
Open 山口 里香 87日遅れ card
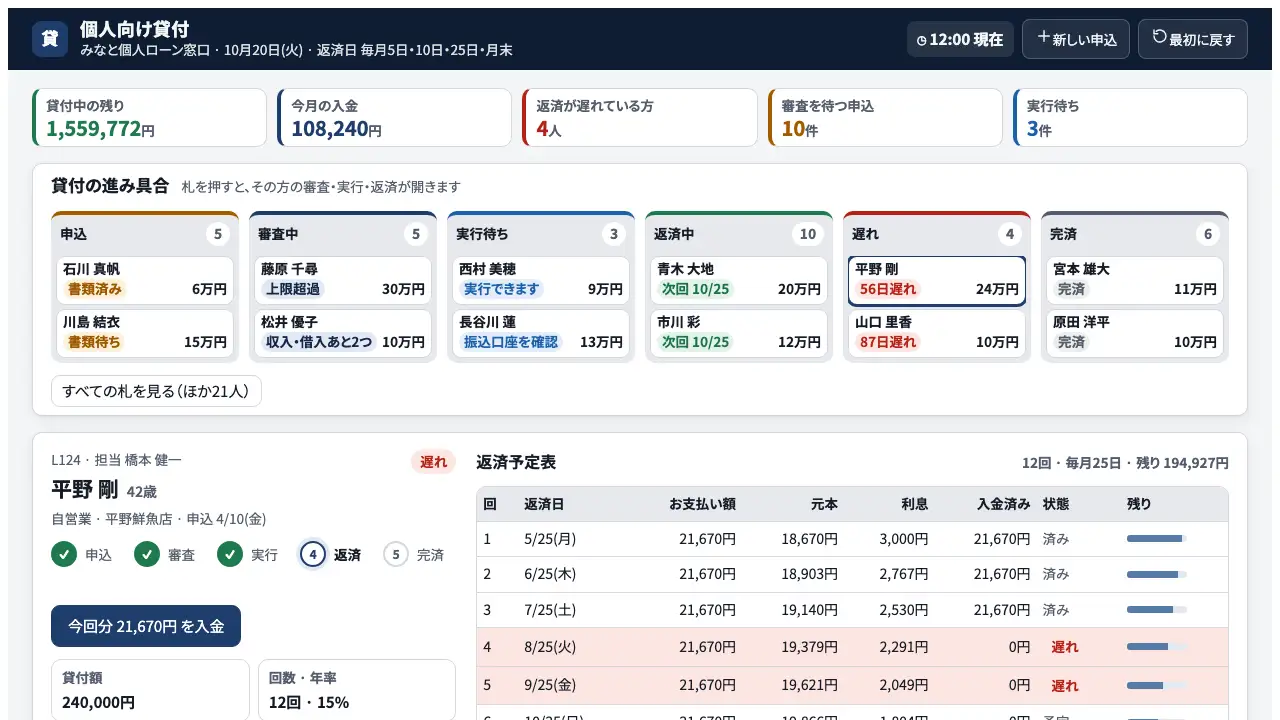(937, 333)
